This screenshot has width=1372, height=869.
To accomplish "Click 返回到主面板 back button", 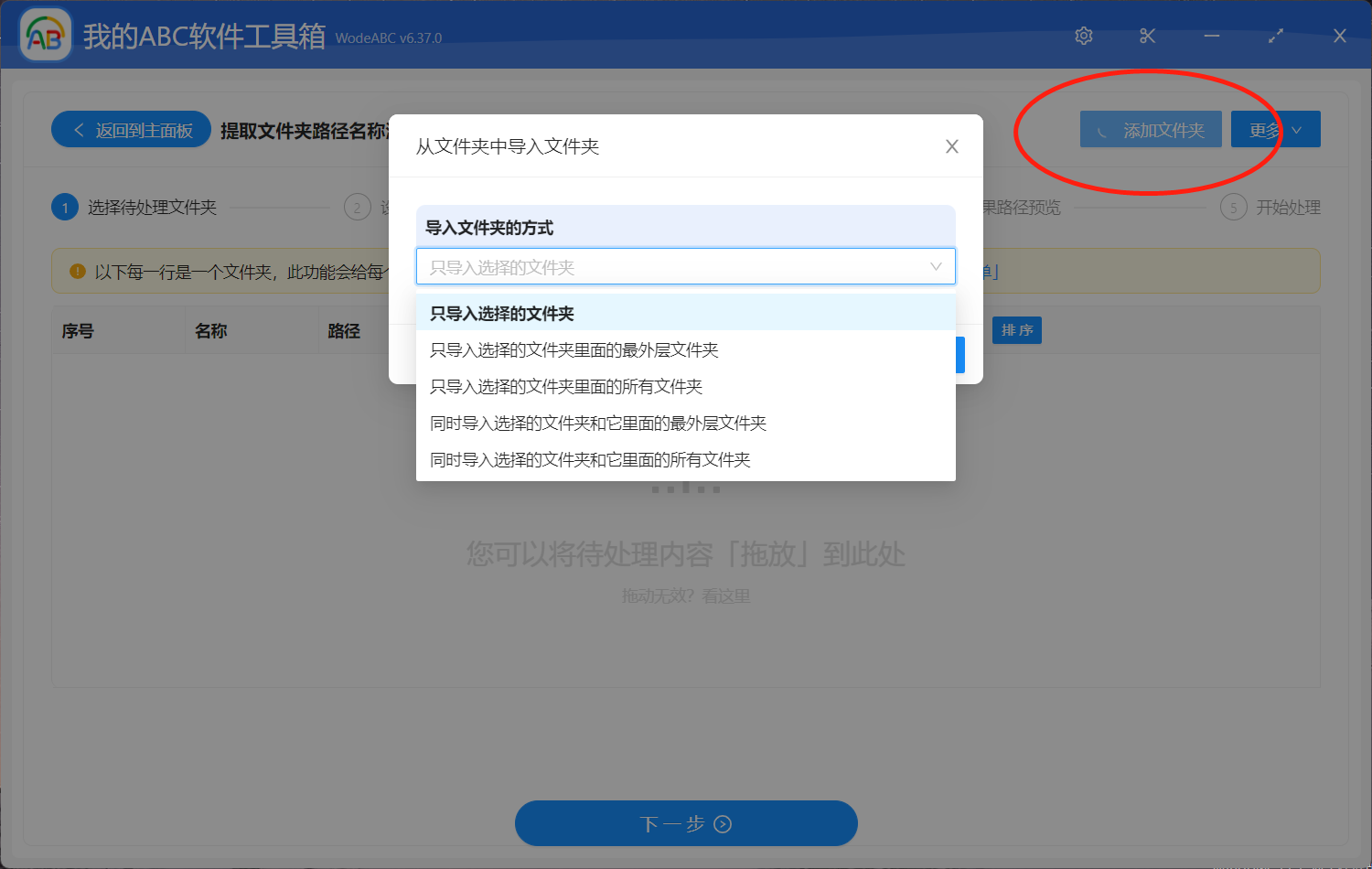I will tap(132, 130).
